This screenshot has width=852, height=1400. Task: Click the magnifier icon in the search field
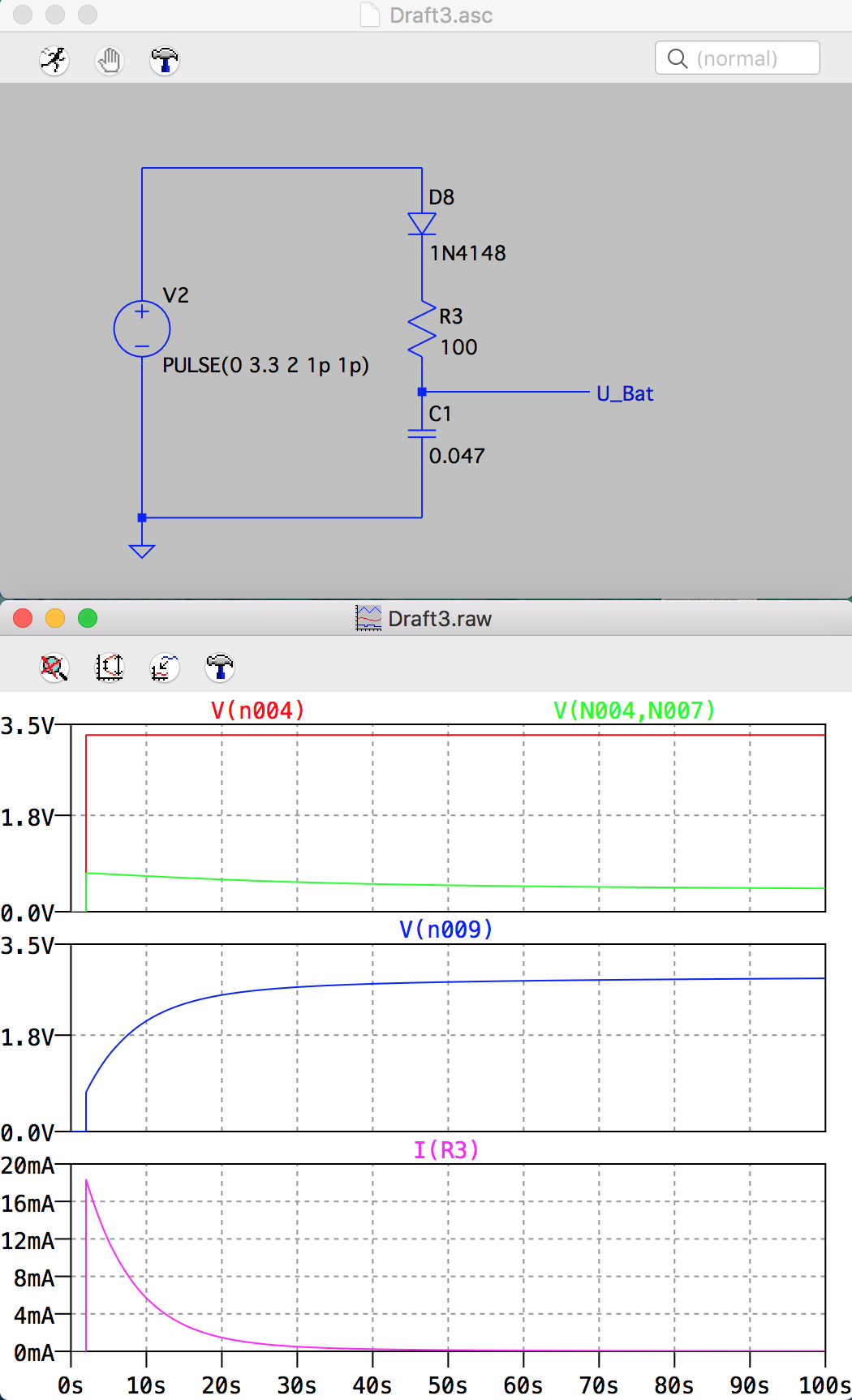pos(677,58)
